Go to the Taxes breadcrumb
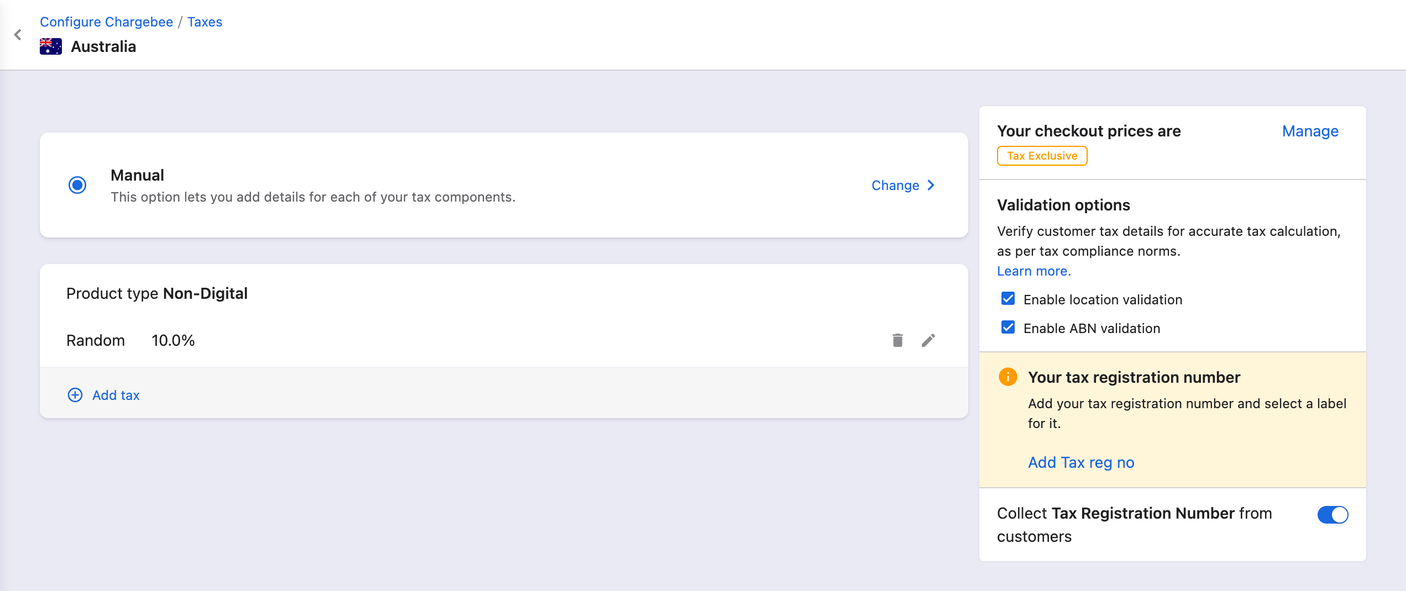This screenshot has height=591, width=1406. pos(205,22)
